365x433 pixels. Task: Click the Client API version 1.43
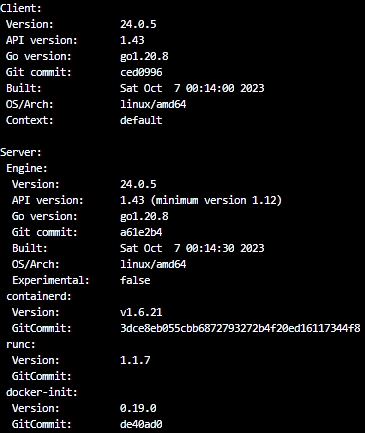pyautogui.click(x=132, y=40)
